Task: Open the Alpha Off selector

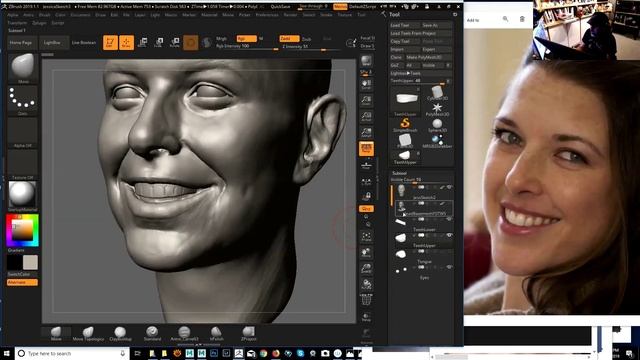Action: 23,133
